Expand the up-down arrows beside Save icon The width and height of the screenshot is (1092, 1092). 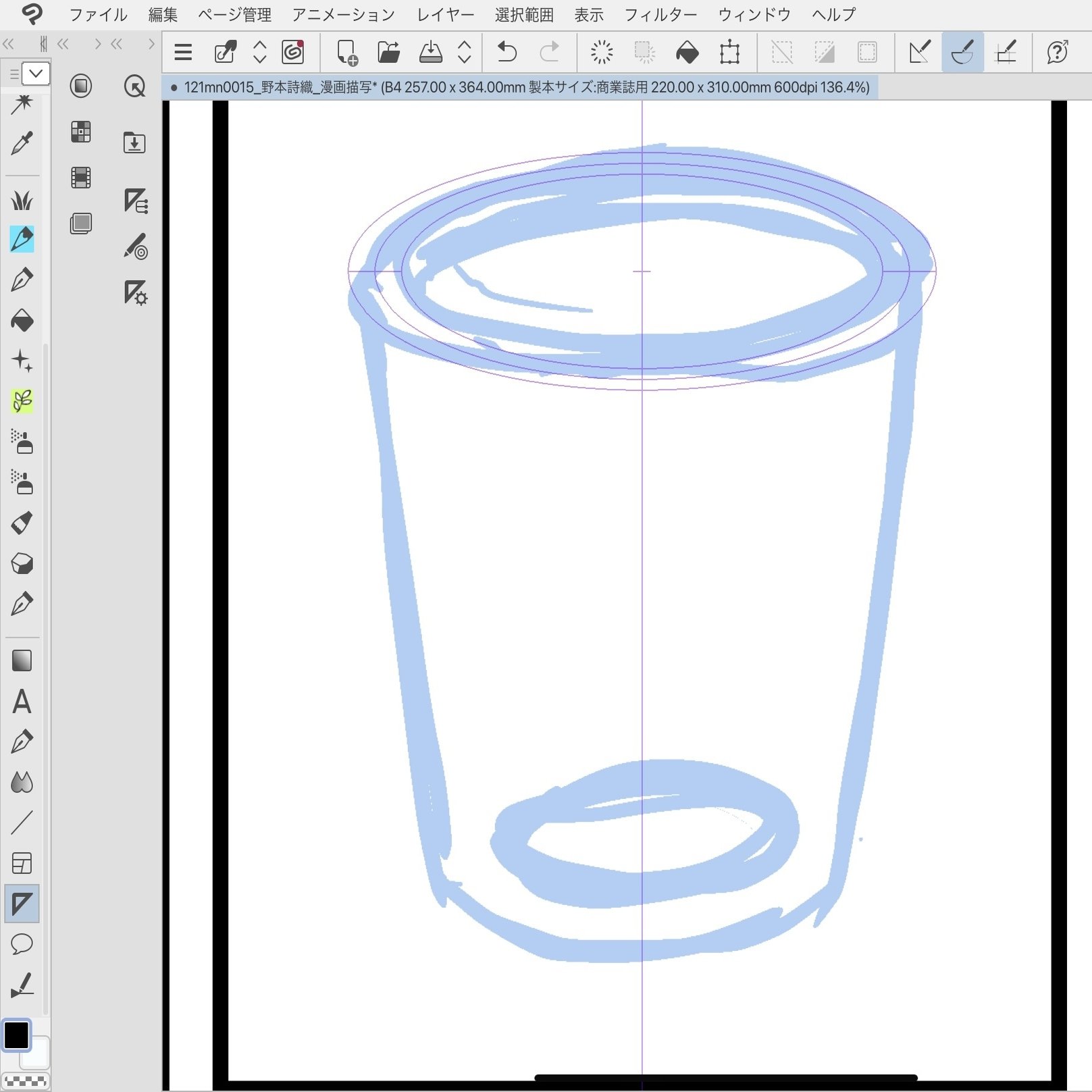(x=465, y=52)
